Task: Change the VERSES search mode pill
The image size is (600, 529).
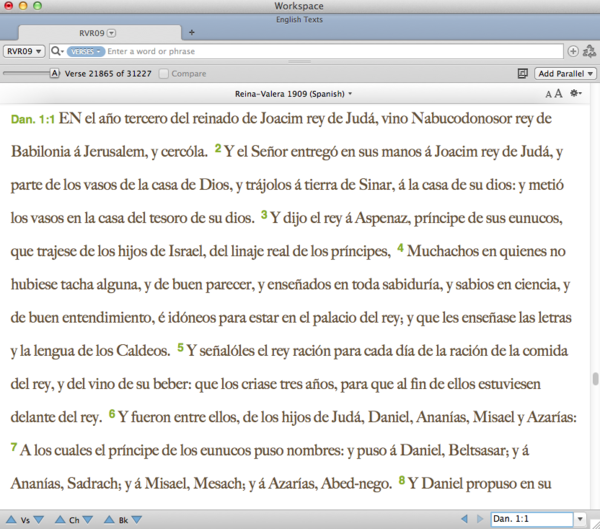Action: click(86, 51)
